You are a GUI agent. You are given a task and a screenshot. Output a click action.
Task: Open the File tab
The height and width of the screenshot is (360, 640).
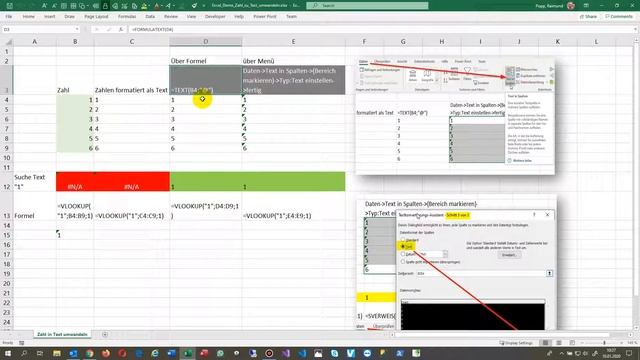coord(9,17)
